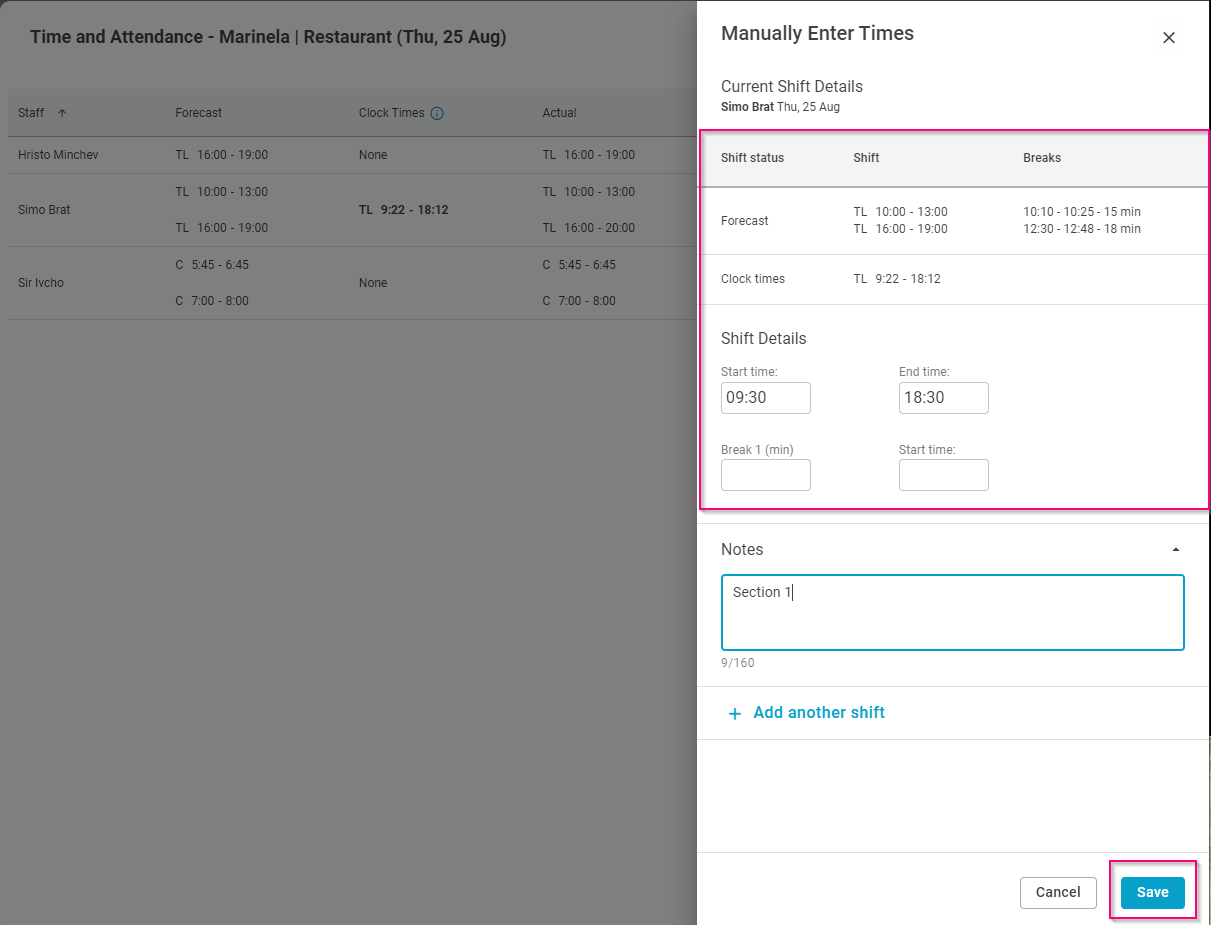Click the Shift status header in panel
The height and width of the screenshot is (925, 1211).
click(753, 158)
